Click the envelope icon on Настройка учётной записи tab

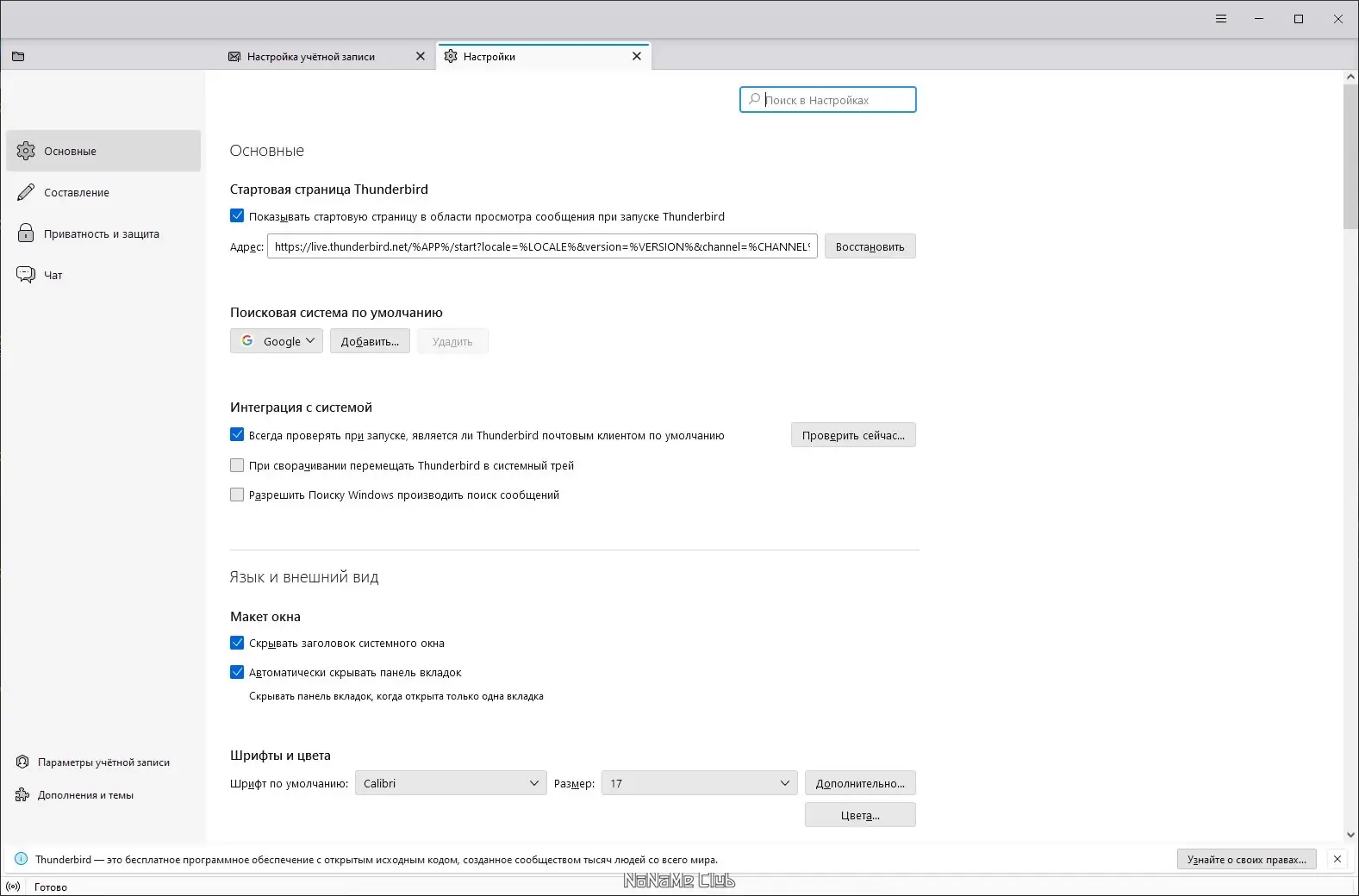(x=234, y=57)
